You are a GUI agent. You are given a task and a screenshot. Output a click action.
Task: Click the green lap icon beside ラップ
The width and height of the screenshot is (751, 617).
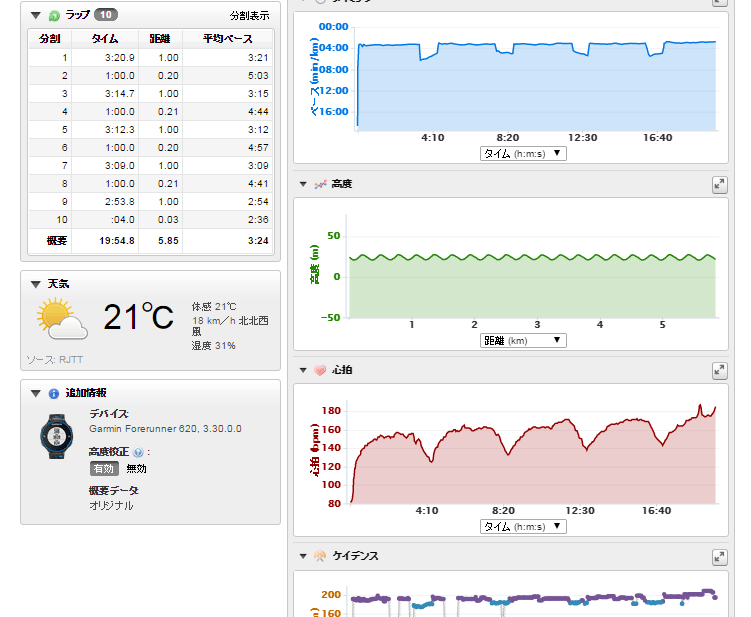pos(53,16)
